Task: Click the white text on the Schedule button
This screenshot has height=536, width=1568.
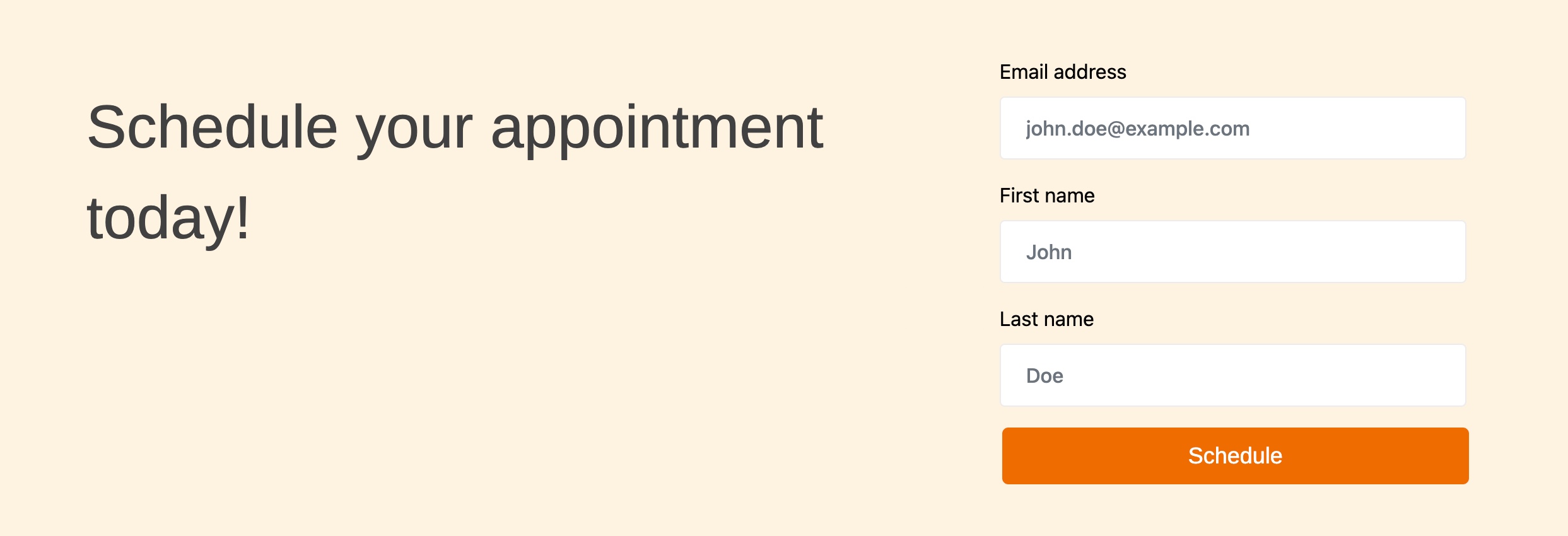Action: point(1235,456)
